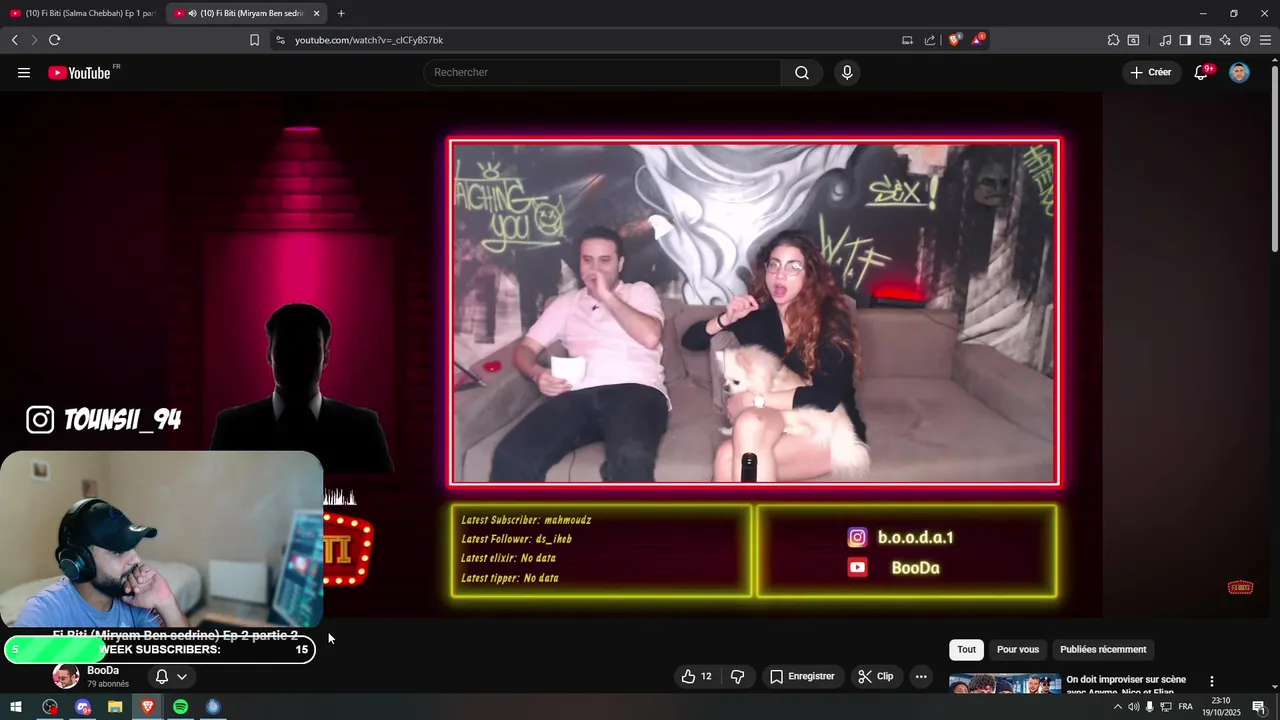Click the Créer button
1280x720 pixels.
coord(1150,73)
